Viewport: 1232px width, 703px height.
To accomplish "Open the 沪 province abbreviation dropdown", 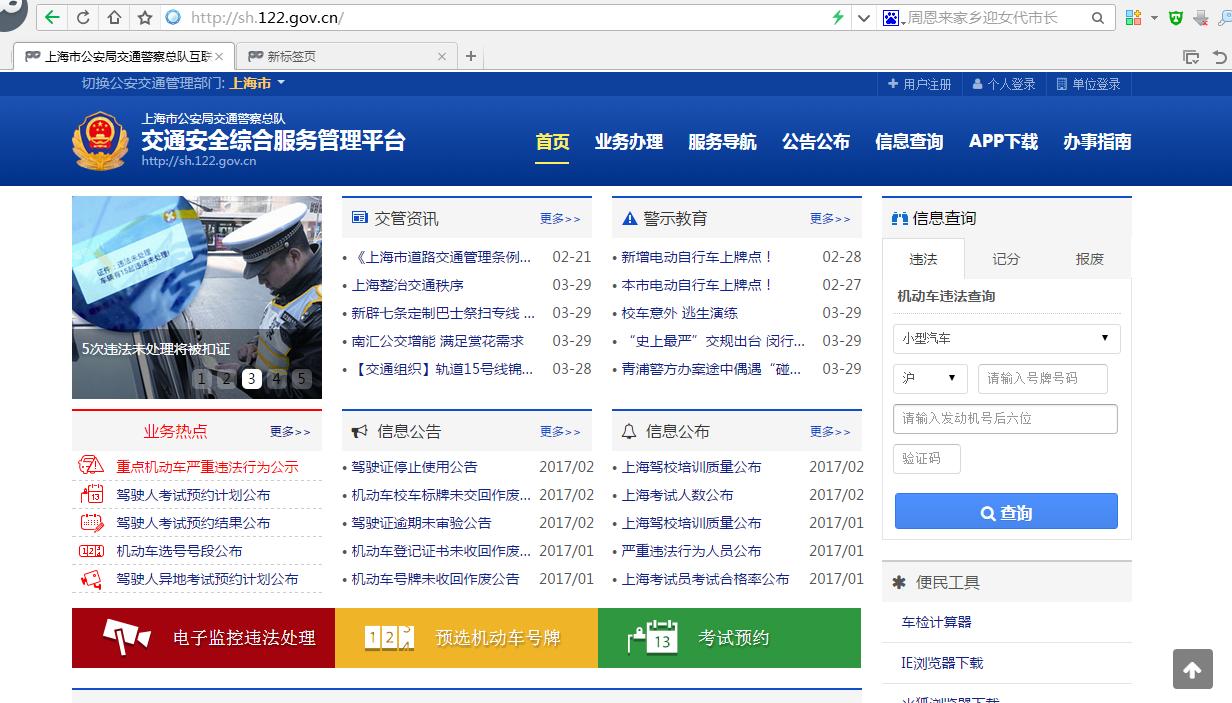I will pyautogui.click(x=930, y=379).
